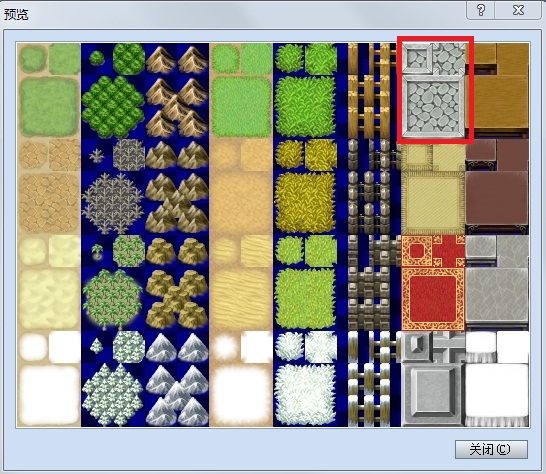The width and height of the screenshot is (546, 474).
Task: Click the 关闭(C) close button
Action: (491, 449)
